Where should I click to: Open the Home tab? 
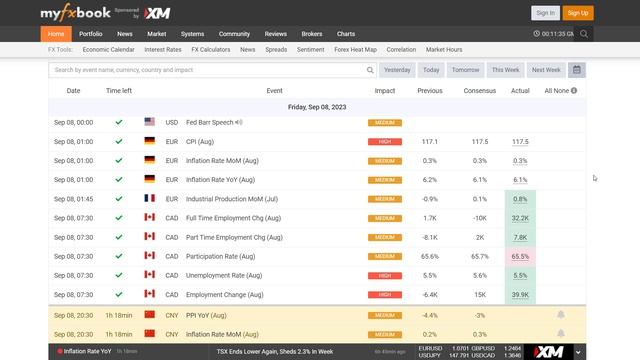point(56,34)
